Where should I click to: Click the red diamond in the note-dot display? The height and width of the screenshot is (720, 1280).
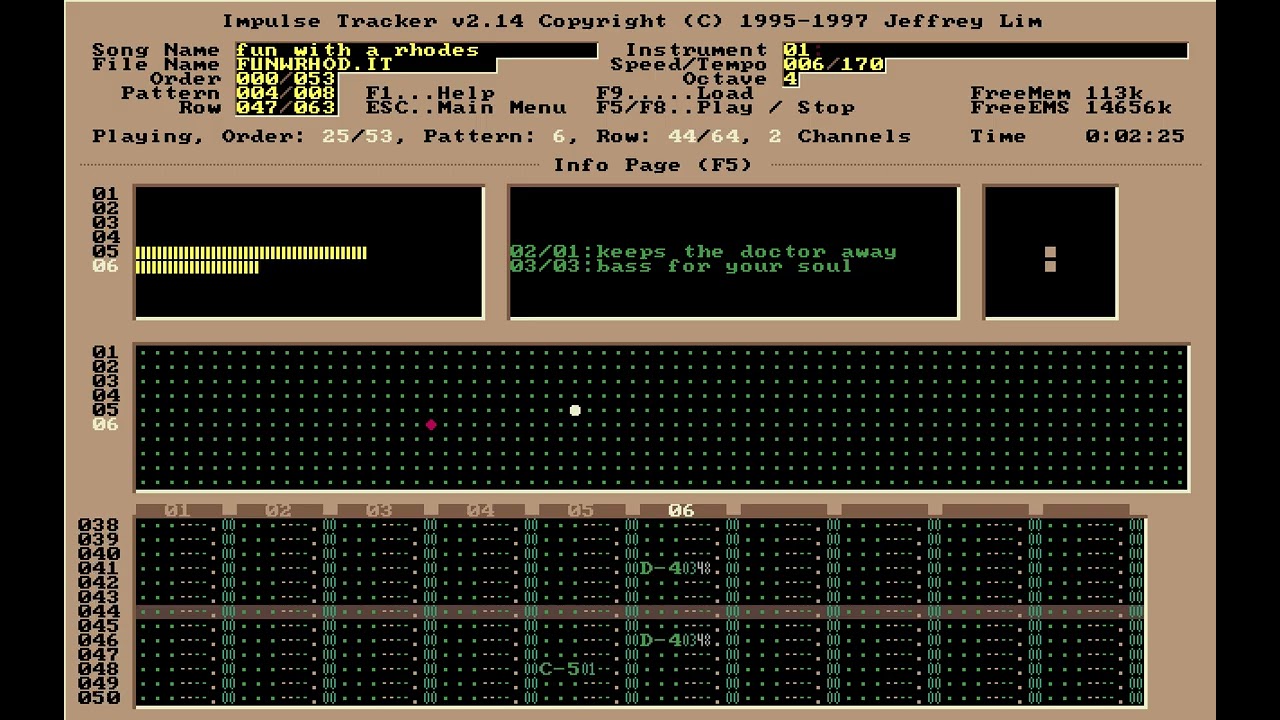click(x=431, y=425)
